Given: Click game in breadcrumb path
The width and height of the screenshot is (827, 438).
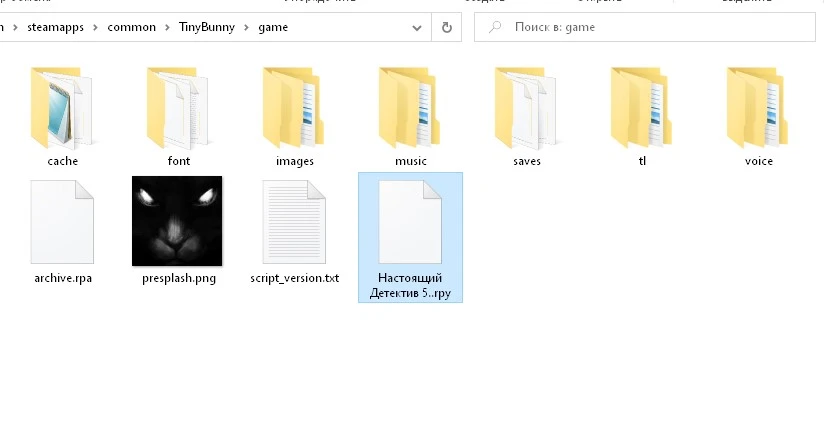Looking at the screenshot, I should pos(273,27).
